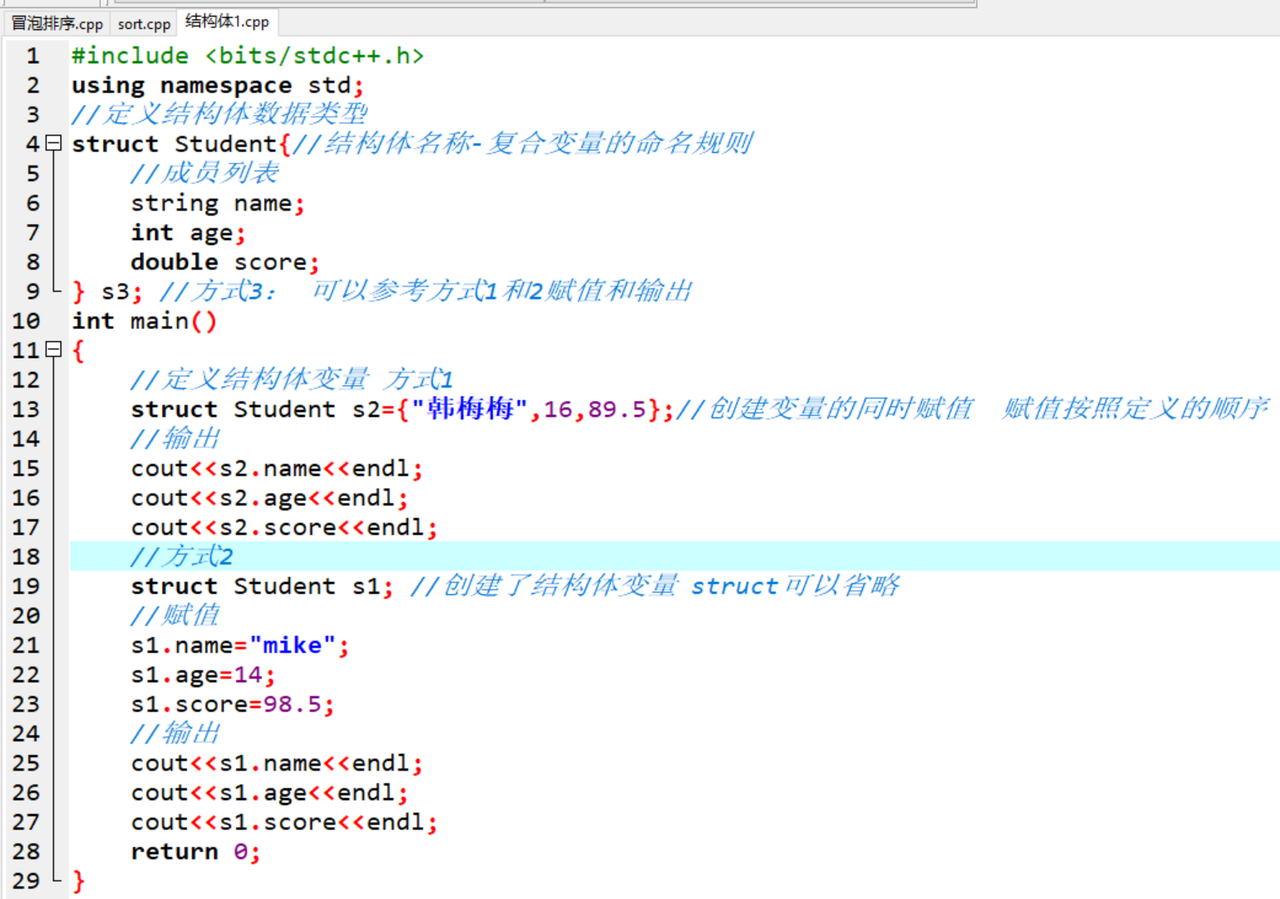This screenshot has width=1280, height=899.
Task: Click the "韩梅梅" string literal
Action: (x=469, y=409)
